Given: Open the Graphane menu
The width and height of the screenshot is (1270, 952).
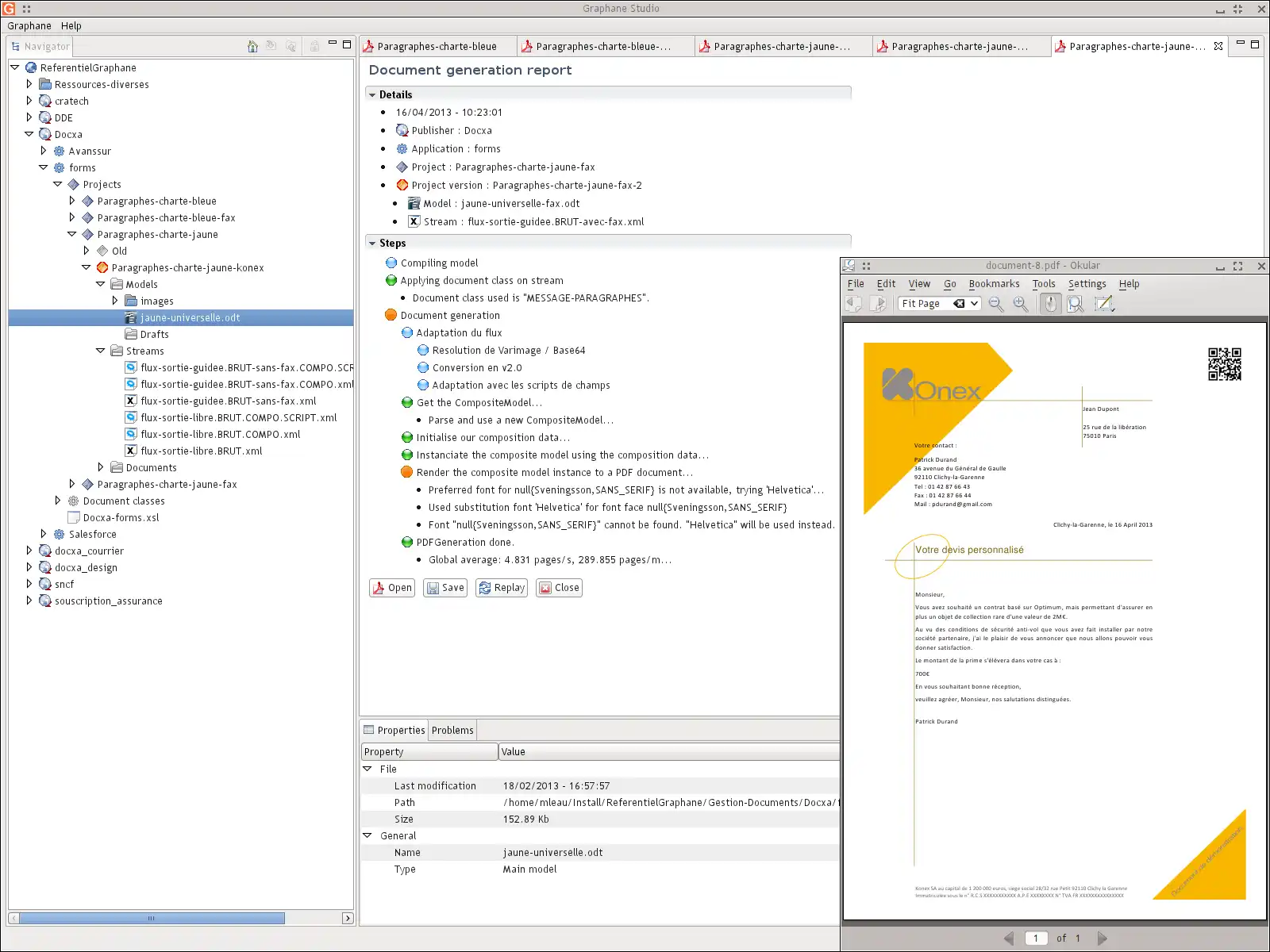Looking at the screenshot, I should click(x=29, y=26).
